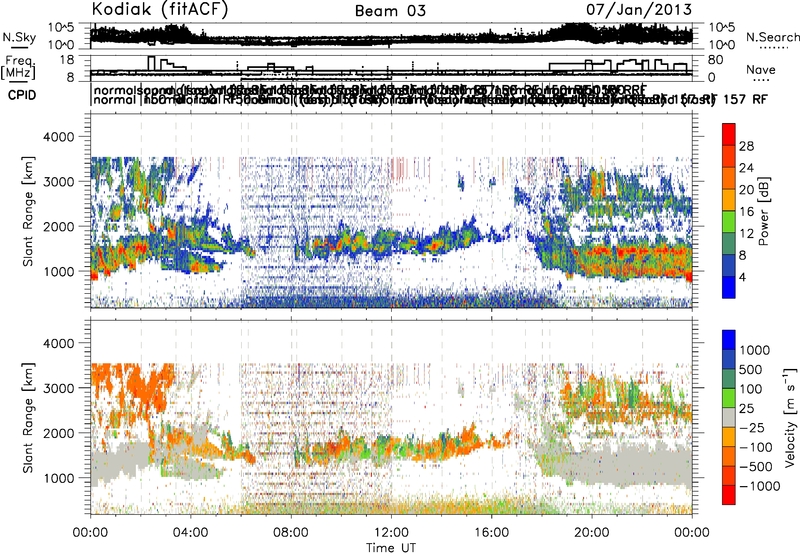The width and height of the screenshot is (800, 554).
Task: Click the date '07/Jan/2013'
Action: pos(639,9)
